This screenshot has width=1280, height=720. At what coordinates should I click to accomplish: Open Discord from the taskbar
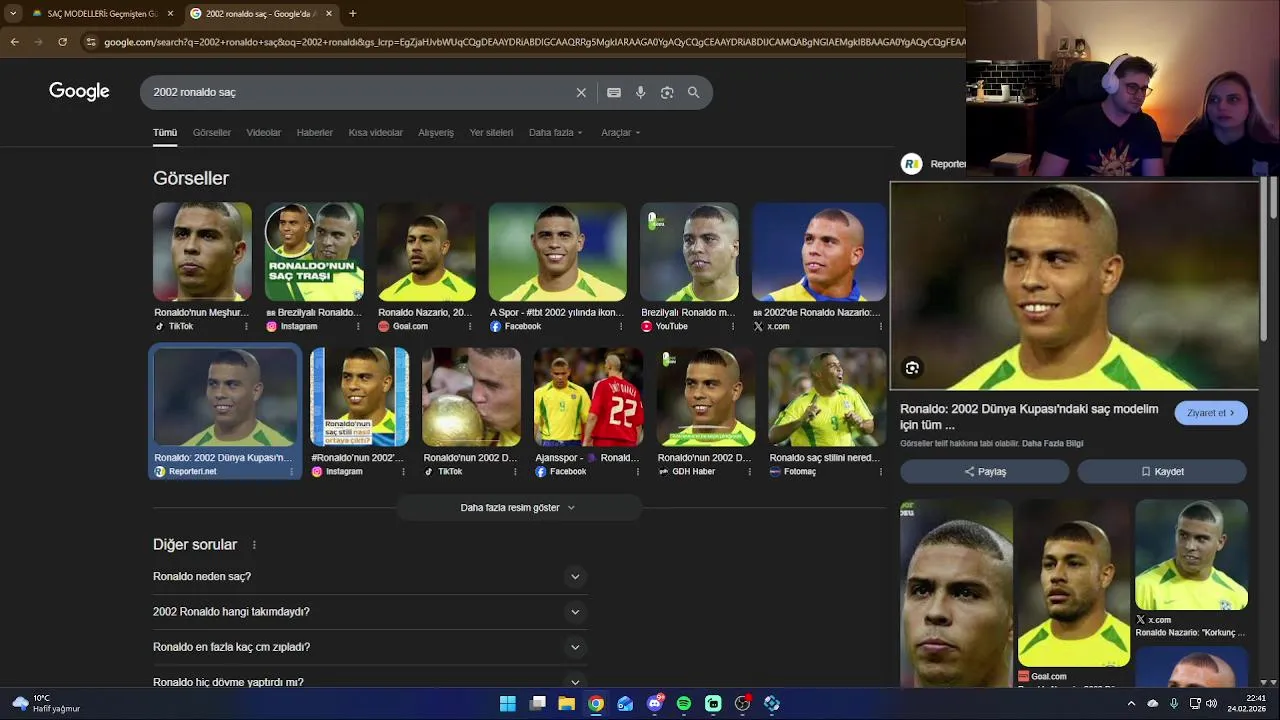(655, 703)
